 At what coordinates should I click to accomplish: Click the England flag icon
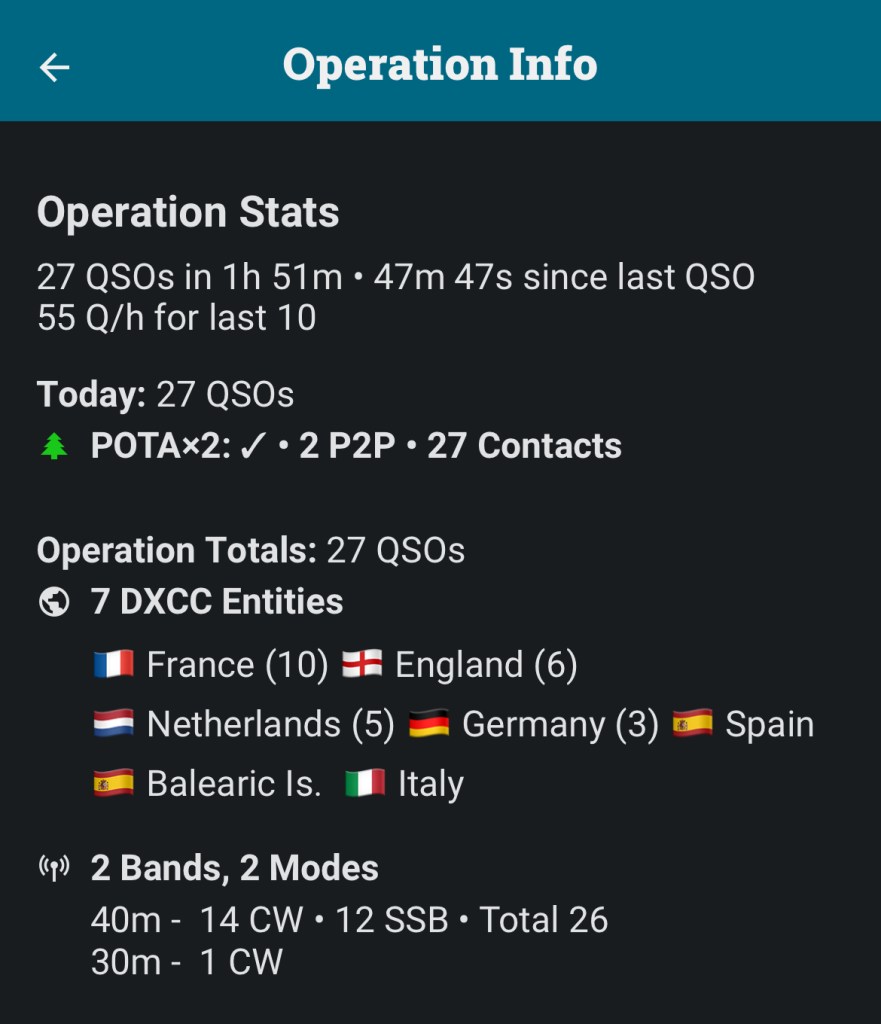[362, 665]
